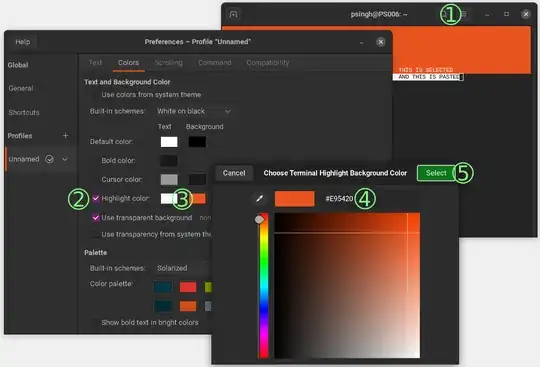Click the rainbow hue slider strip
540x367 pixels.
tap(264, 286)
